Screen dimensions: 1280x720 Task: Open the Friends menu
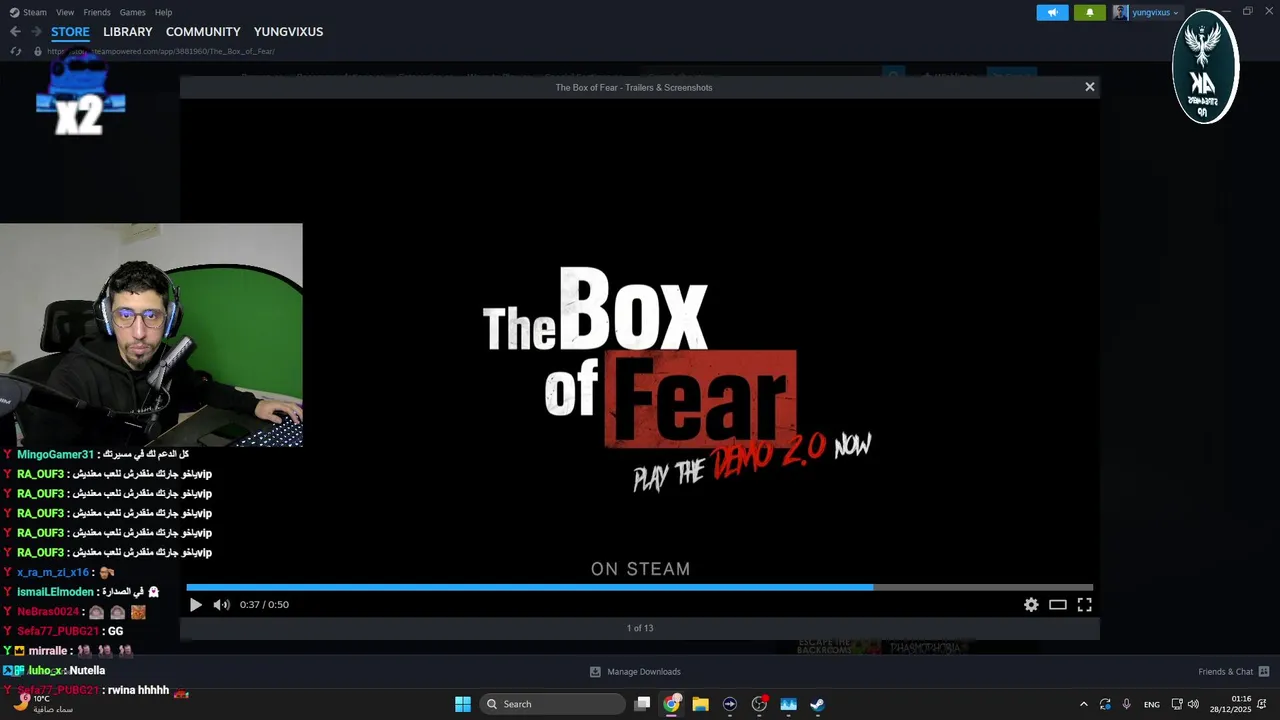pyautogui.click(x=97, y=12)
